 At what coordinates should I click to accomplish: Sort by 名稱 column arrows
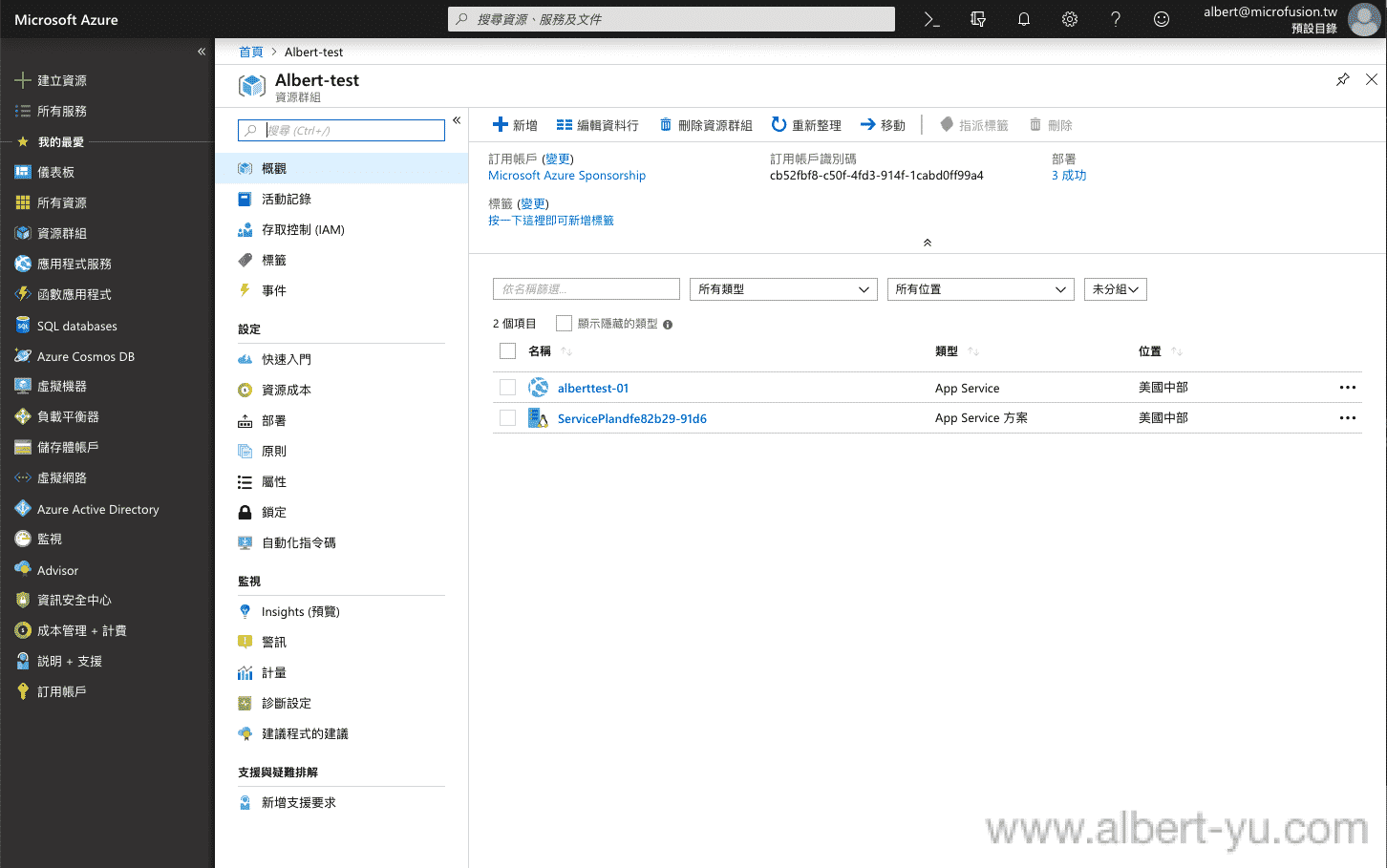(566, 351)
